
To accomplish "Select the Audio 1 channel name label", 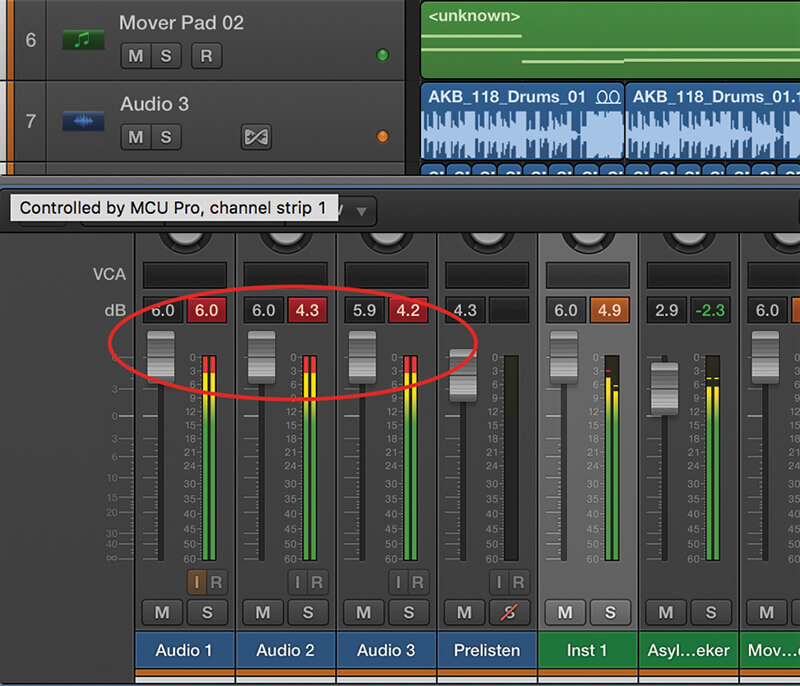I will tap(184, 650).
